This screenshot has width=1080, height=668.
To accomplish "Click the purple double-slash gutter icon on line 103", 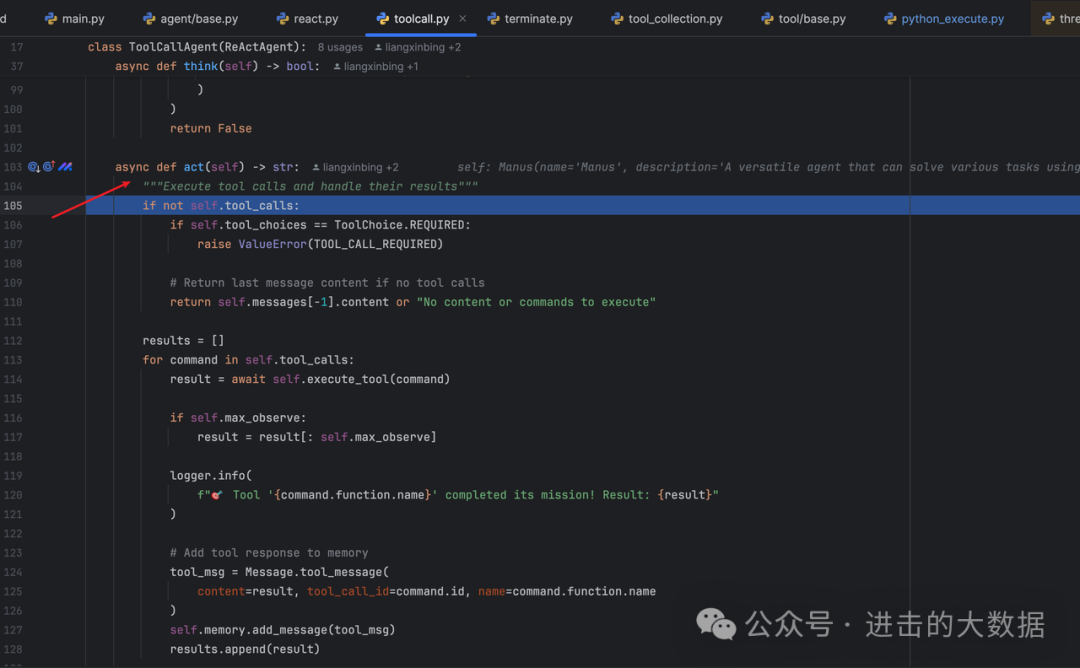I will [x=65, y=167].
